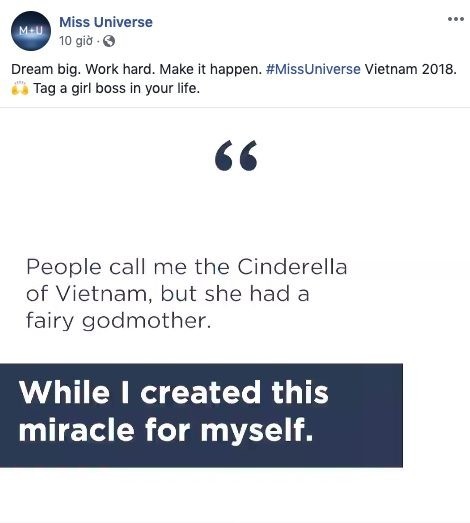This screenshot has height=523, width=470.
Task: Open the '10 giờ' post timestamp
Action: (76, 41)
